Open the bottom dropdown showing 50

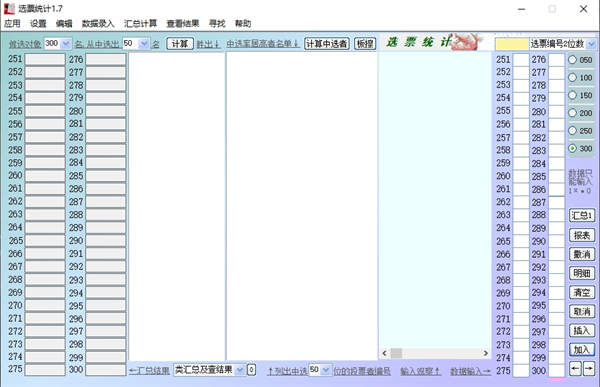[326, 370]
